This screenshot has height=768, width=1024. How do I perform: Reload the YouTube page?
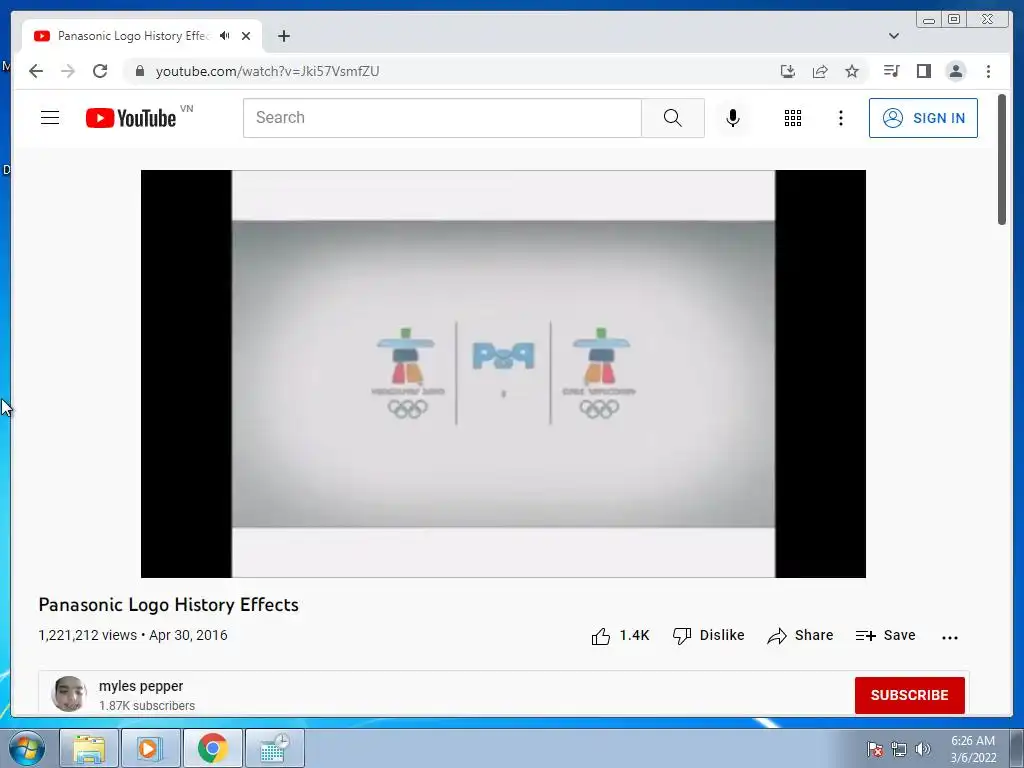pos(100,71)
